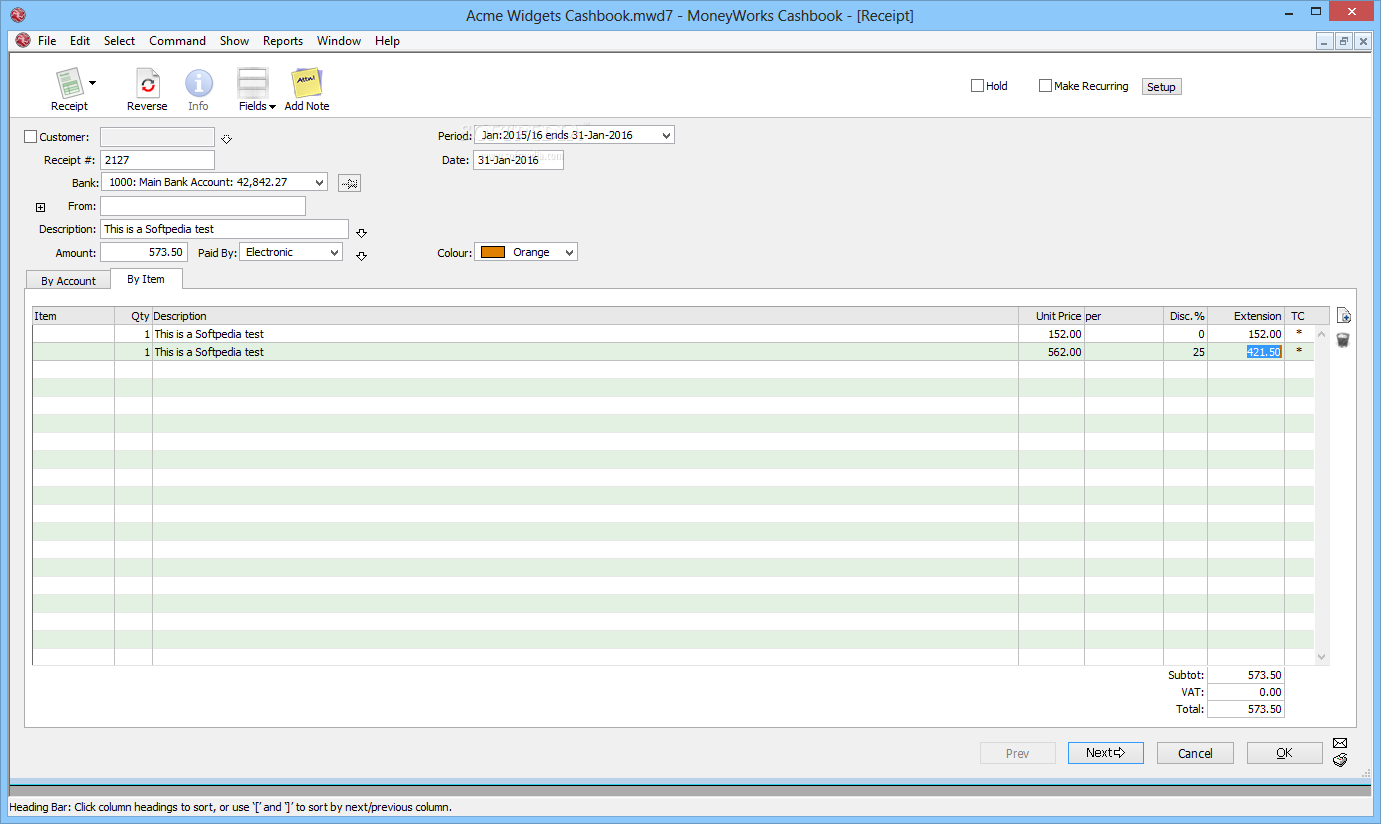Click the 562.00 unit price cell

tap(1051, 352)
